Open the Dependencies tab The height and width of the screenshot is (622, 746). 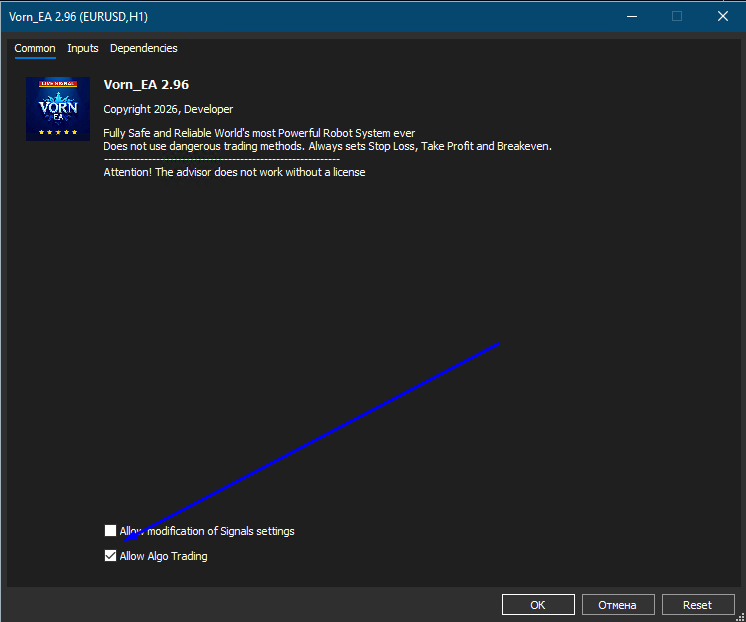click(144, 48)
